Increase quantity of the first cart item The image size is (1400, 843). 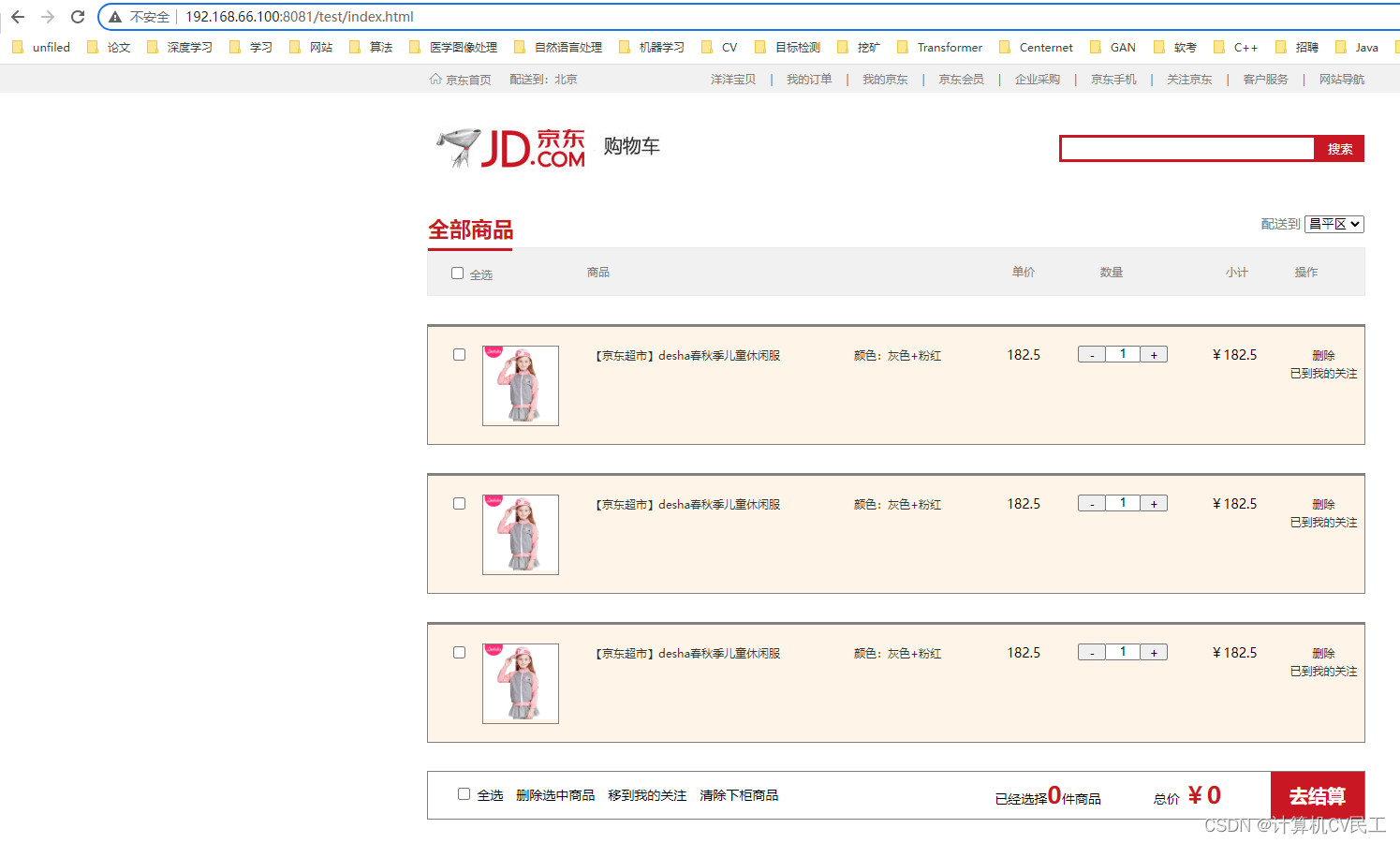coord(1154,355)
